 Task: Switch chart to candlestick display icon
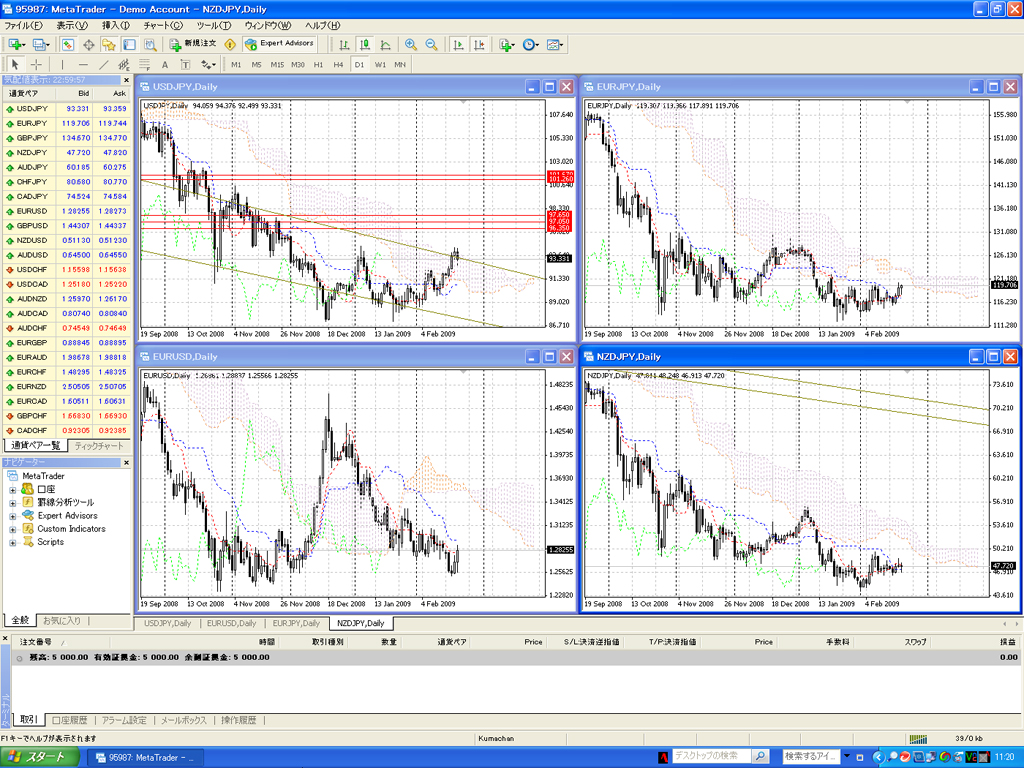click(x=365, y=45)
